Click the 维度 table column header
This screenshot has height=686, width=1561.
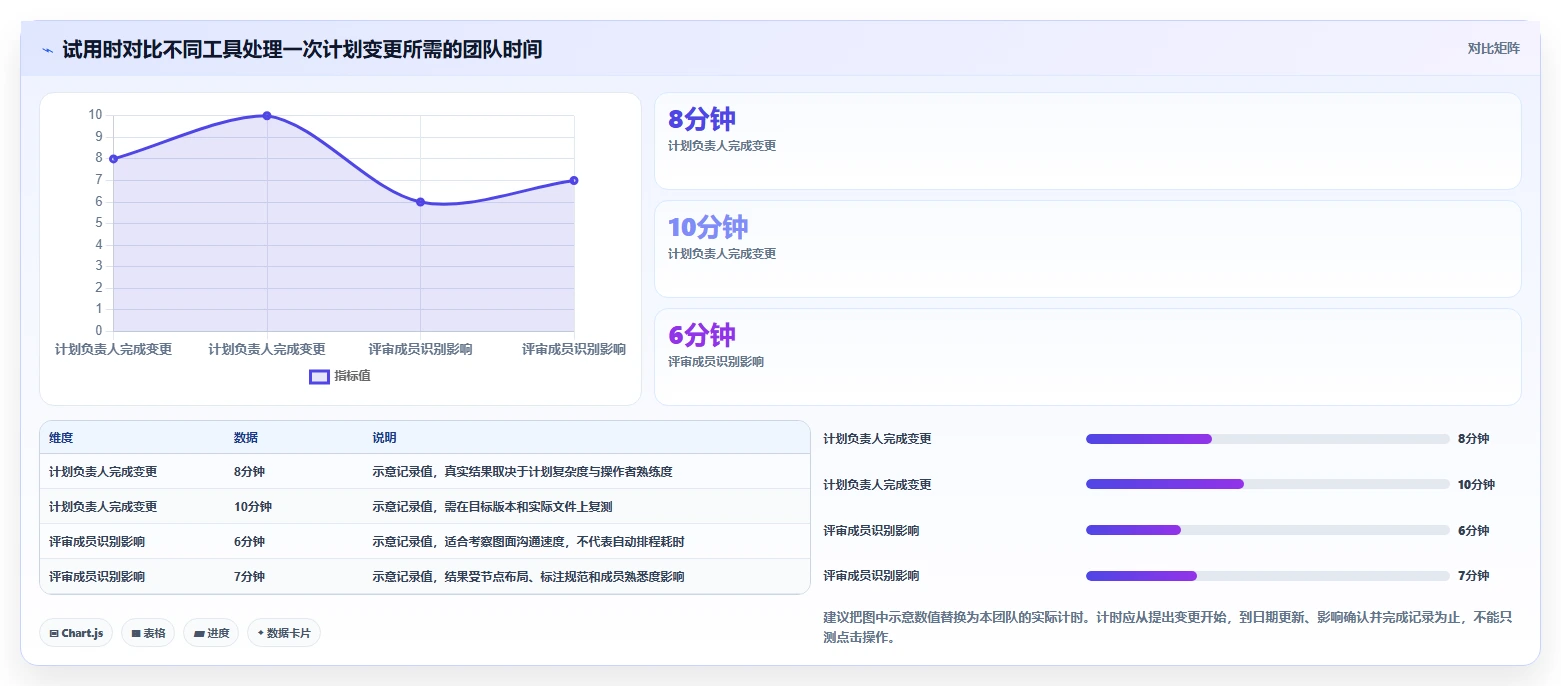pos(61,438)
